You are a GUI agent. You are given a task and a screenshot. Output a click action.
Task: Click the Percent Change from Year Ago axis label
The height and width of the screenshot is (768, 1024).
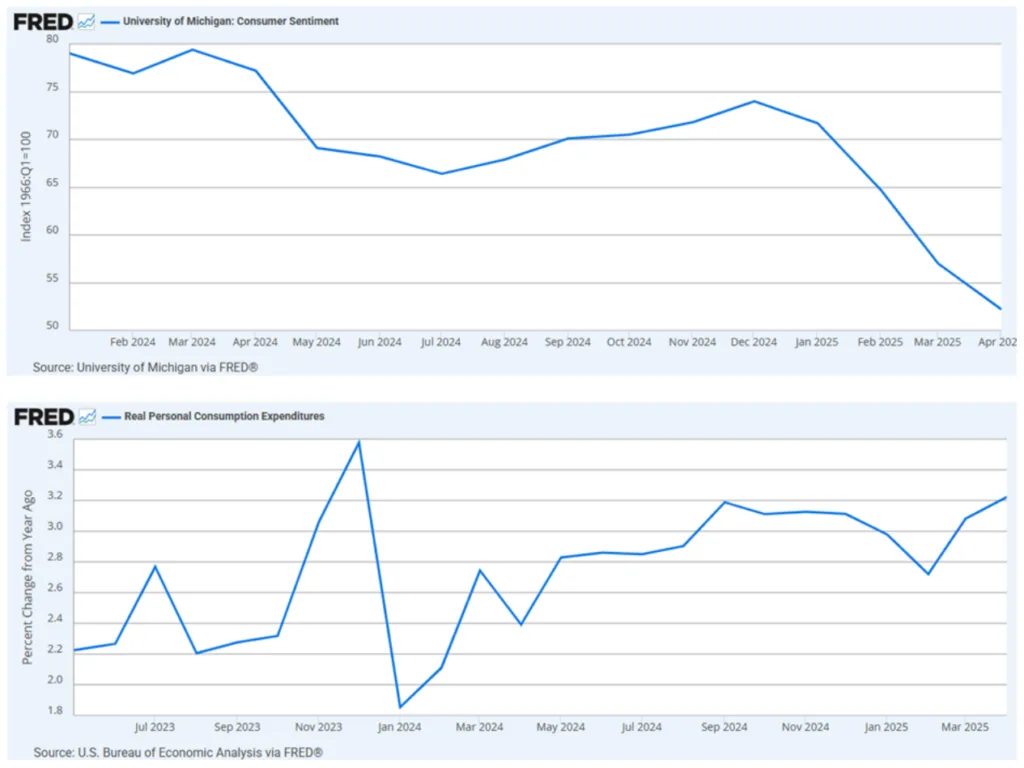pyautogui.click(x=25, y=573)
